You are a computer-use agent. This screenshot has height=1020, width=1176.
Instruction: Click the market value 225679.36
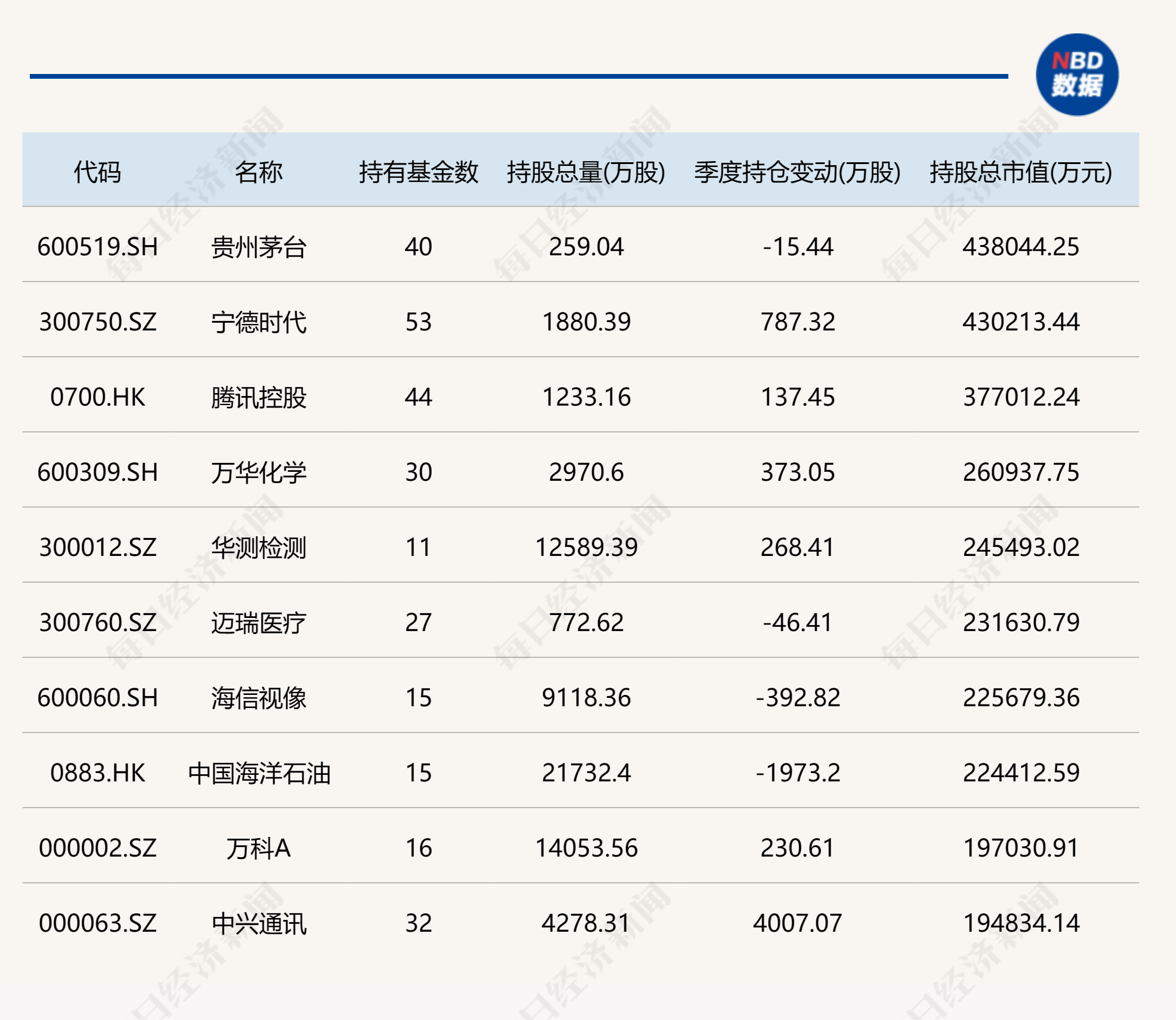pos(1021,698)
